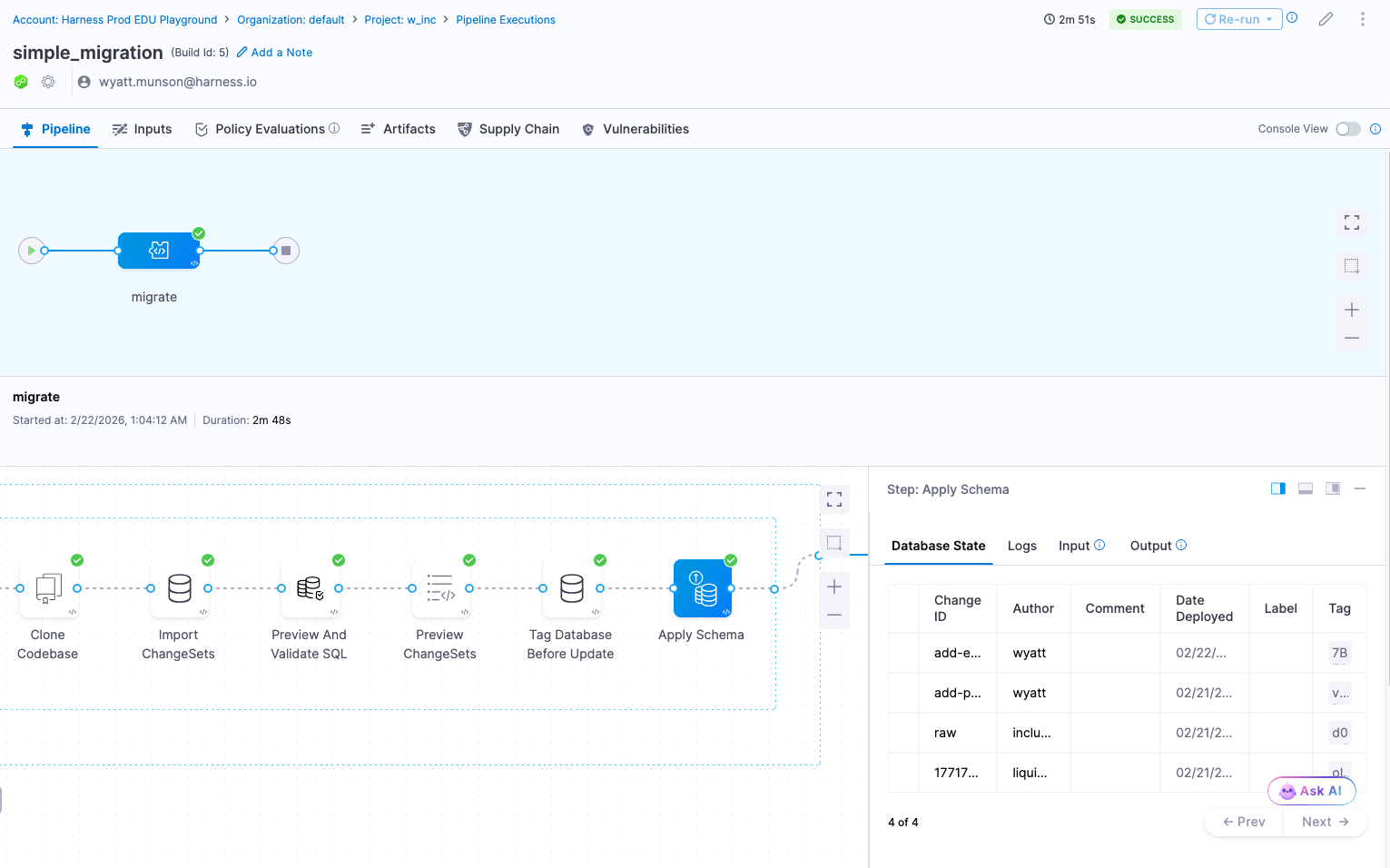This screenshot has width=1390, height=868.
Task: Click stage graph selection box icon
Action: point(1352,266)
